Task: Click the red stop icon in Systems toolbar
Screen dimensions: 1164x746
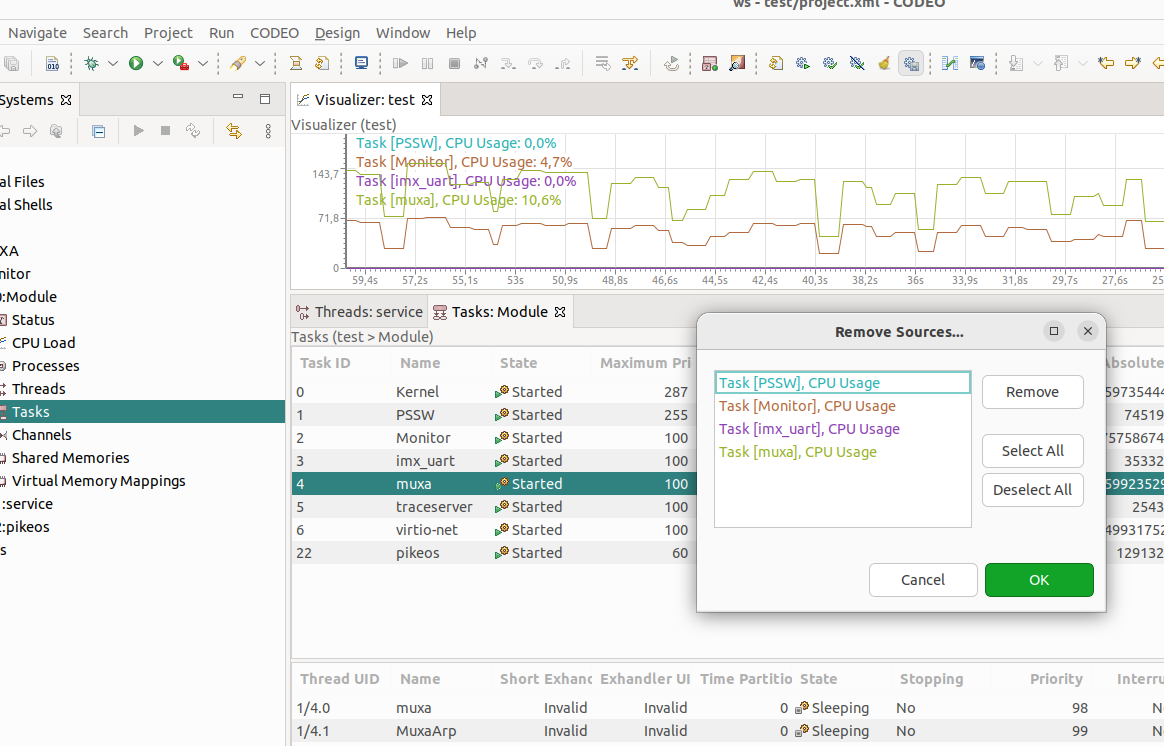Action: pyautogui.click(x=166, y=131)
